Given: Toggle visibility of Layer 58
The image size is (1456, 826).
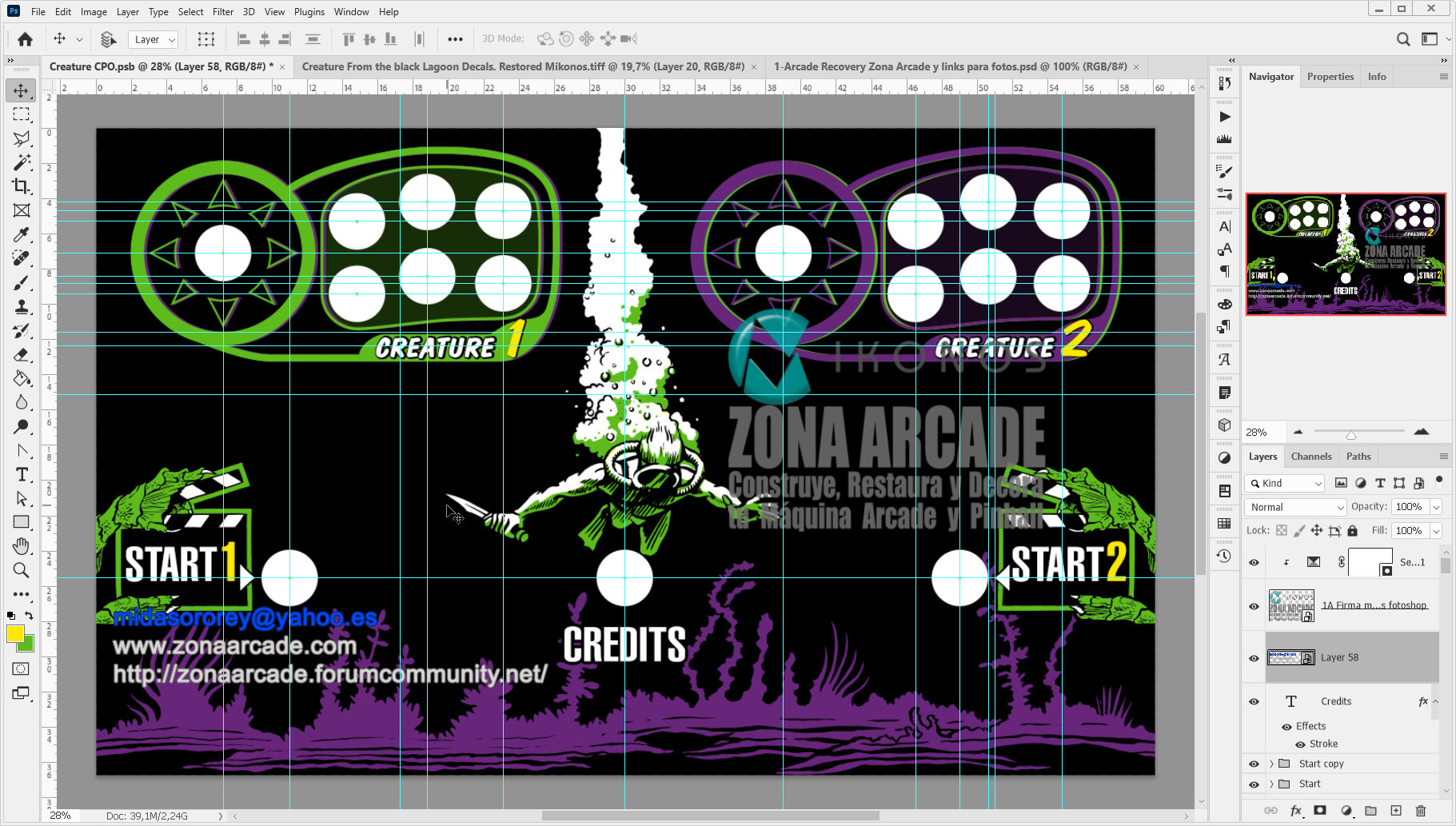Looking at the screenshot, I should click(x=1253, y=657).
